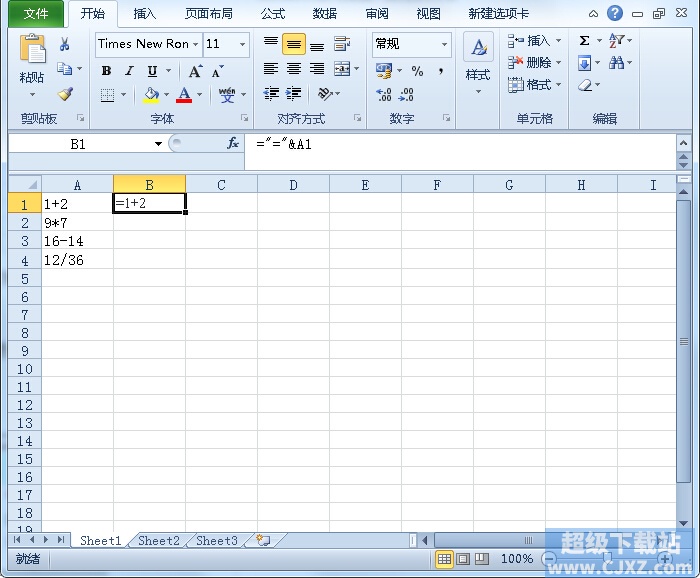700x578 pixels.
Task: Insert a new worksheet tab icon
Action: point(263,541)
